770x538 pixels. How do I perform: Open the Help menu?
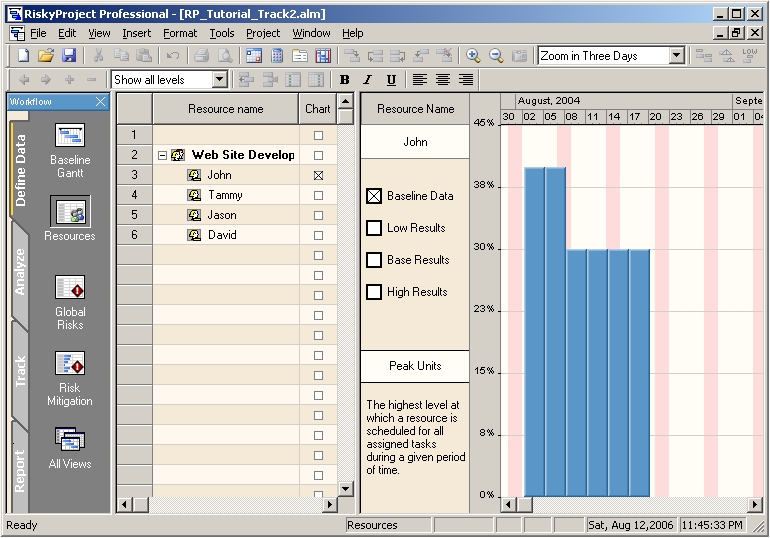pyautogui.click(x=353, y=33)
